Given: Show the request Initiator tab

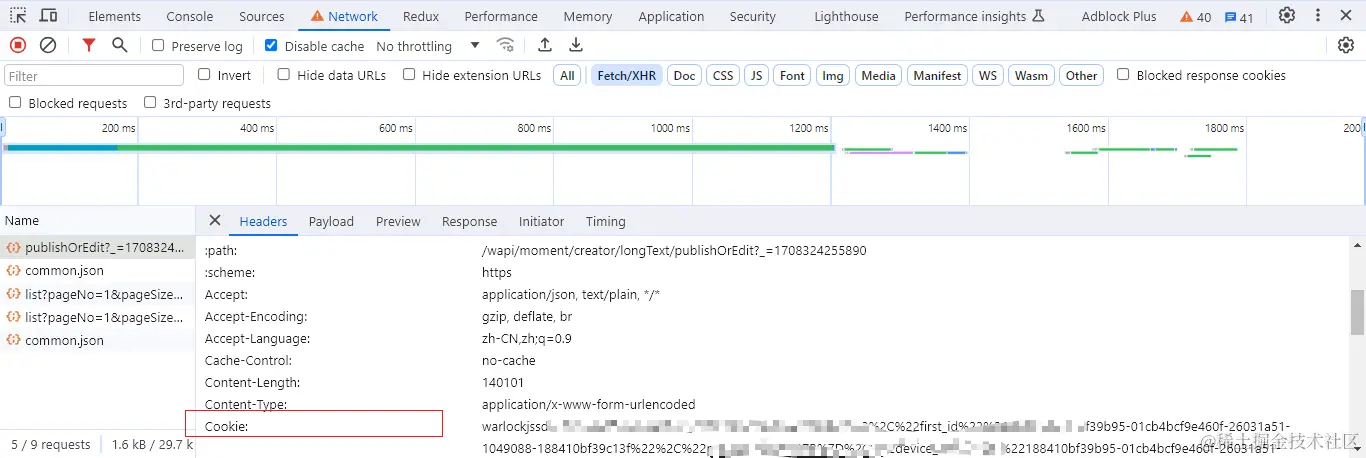Looking at the screenshot, I should click(541, 221).
